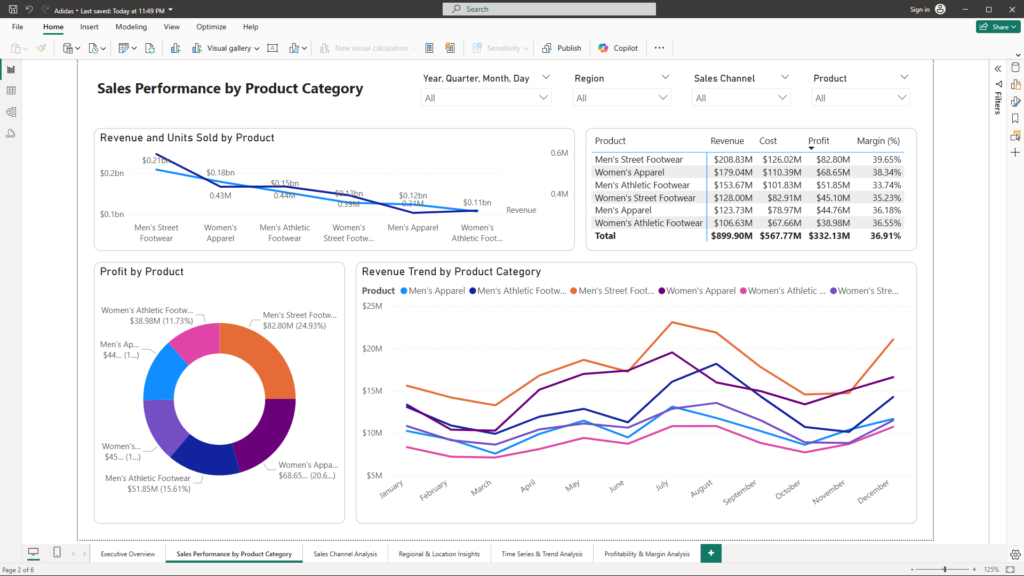Viewport: 1024px width, 576px height.
Task: Switch to Table view in left sidebar
Action: (11, 90)
